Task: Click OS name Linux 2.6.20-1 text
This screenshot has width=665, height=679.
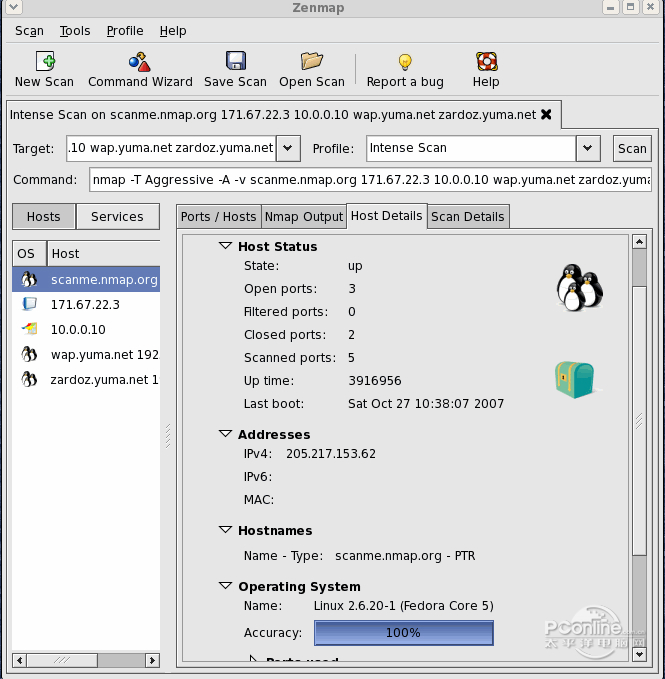Action: pyautogui.click(x=404, y=605)
